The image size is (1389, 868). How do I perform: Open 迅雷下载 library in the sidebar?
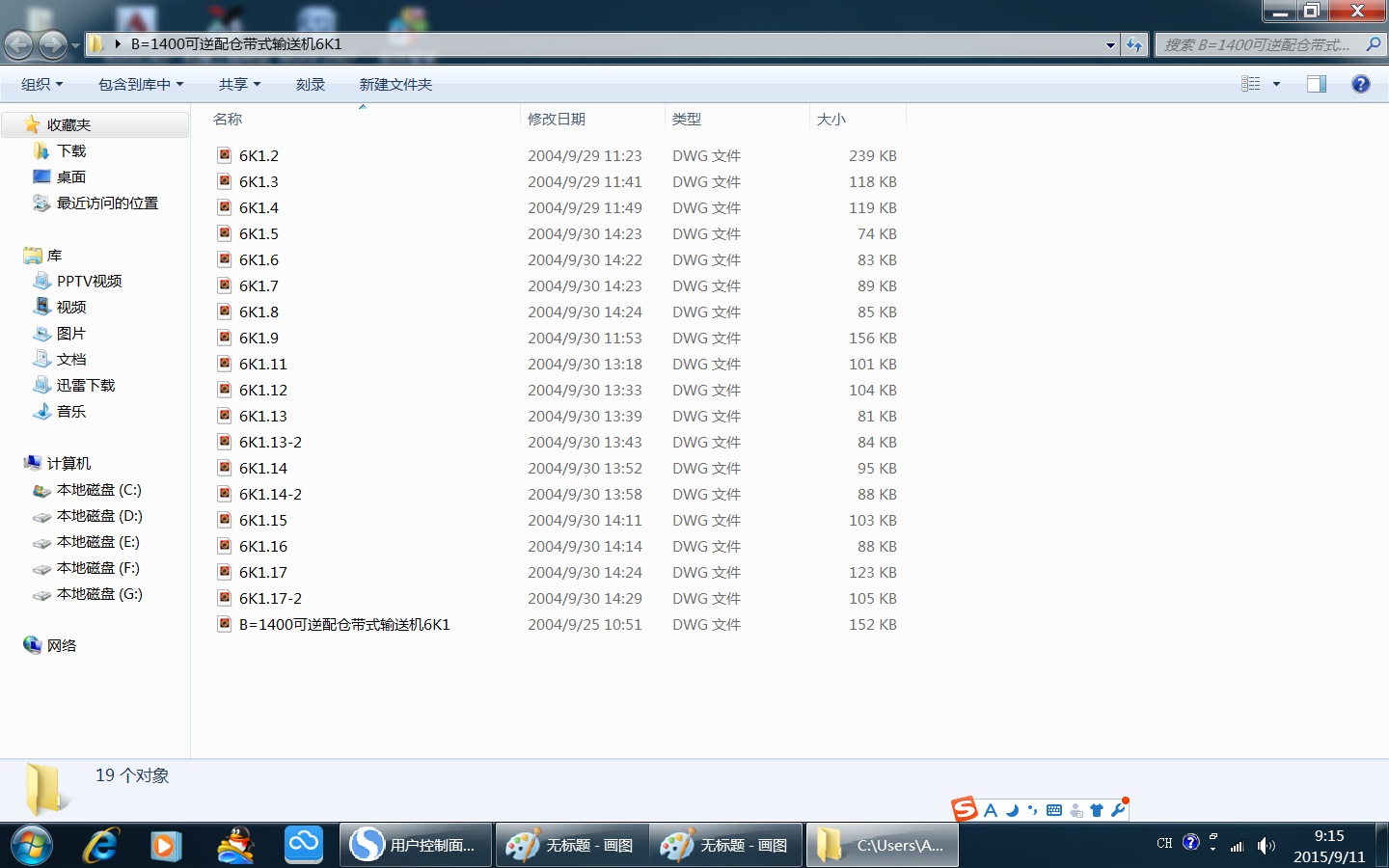(86, 385)
